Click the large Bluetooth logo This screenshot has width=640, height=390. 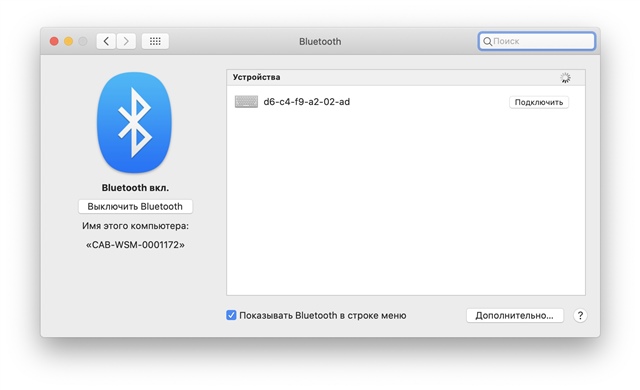pos(134,122)
